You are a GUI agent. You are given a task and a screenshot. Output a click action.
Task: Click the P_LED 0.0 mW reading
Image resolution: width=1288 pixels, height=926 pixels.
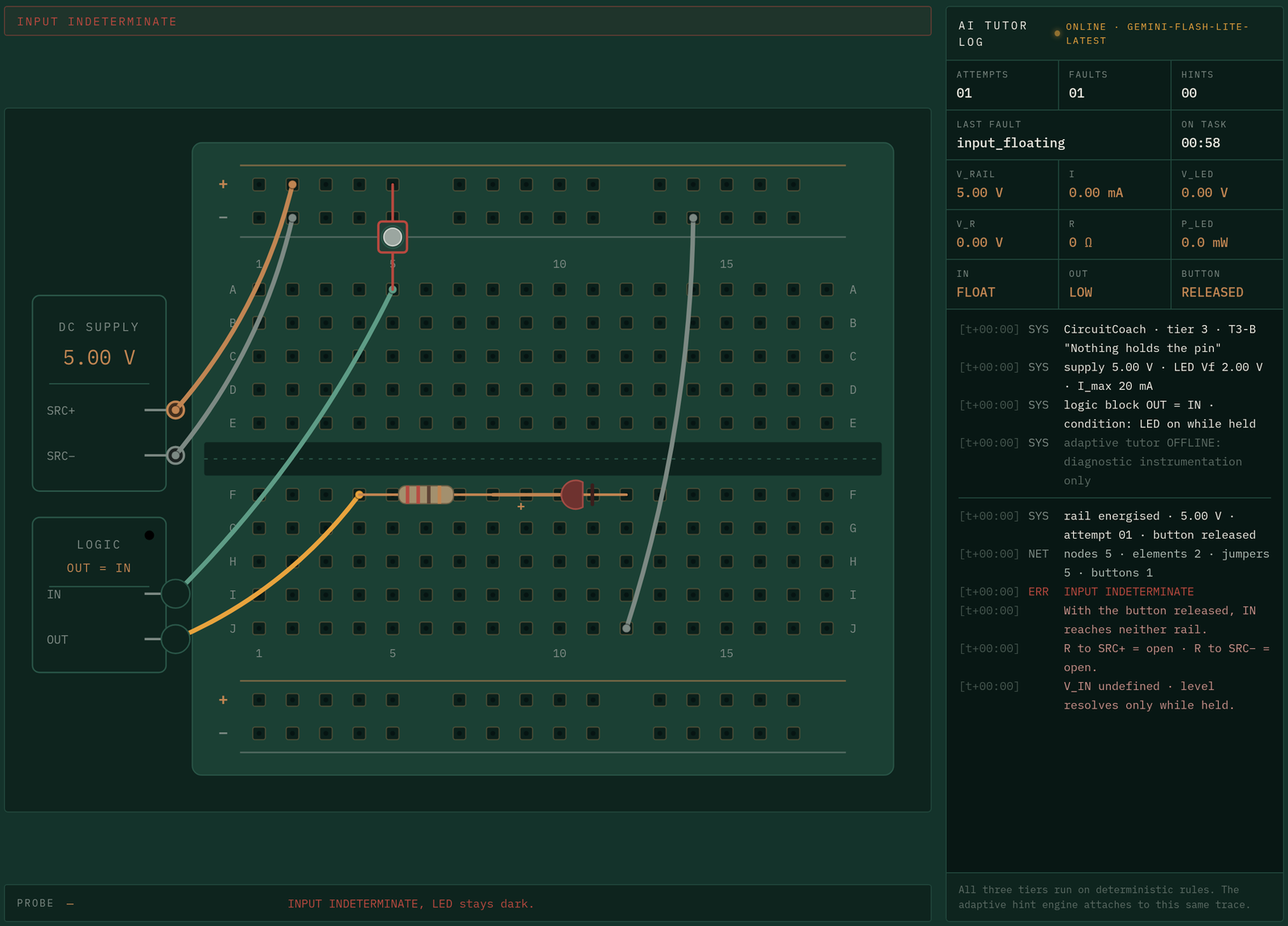pos(1227,234)
